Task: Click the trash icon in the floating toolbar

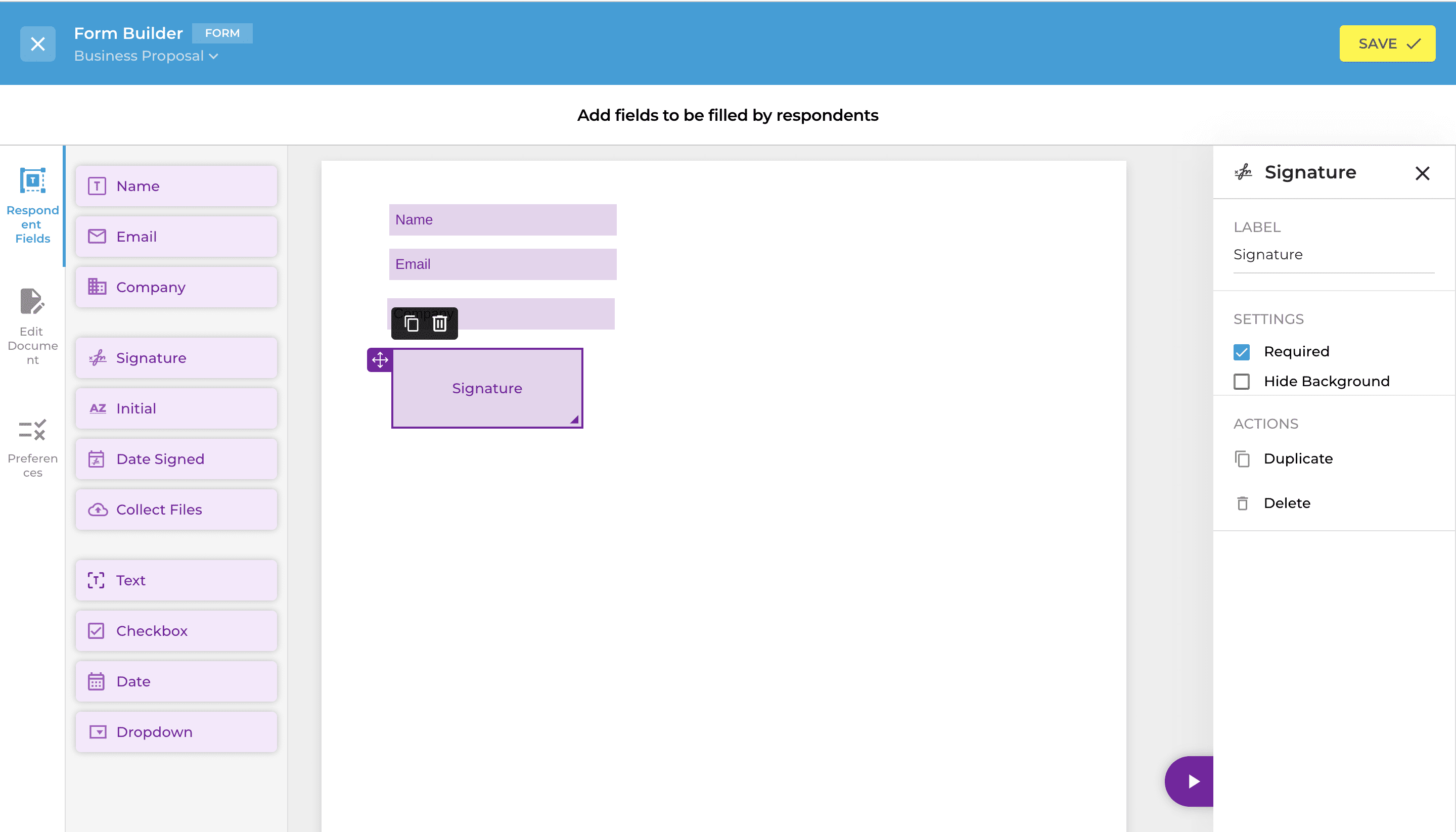Action: pyautogui.click(x=439, y=323)
